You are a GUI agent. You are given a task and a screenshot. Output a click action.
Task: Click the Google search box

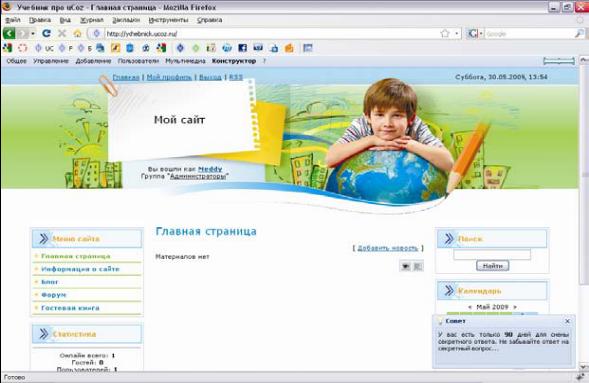point(529,34)
